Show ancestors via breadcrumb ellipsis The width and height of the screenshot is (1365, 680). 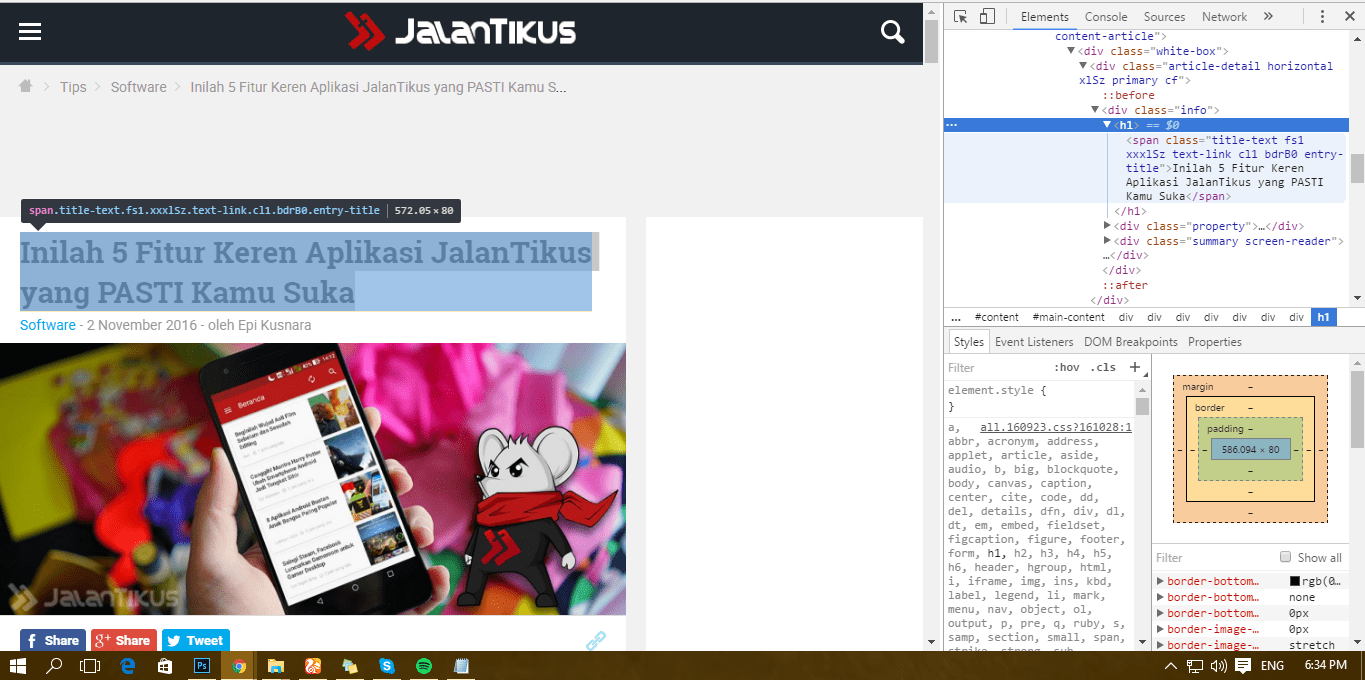tap(956, 317)
